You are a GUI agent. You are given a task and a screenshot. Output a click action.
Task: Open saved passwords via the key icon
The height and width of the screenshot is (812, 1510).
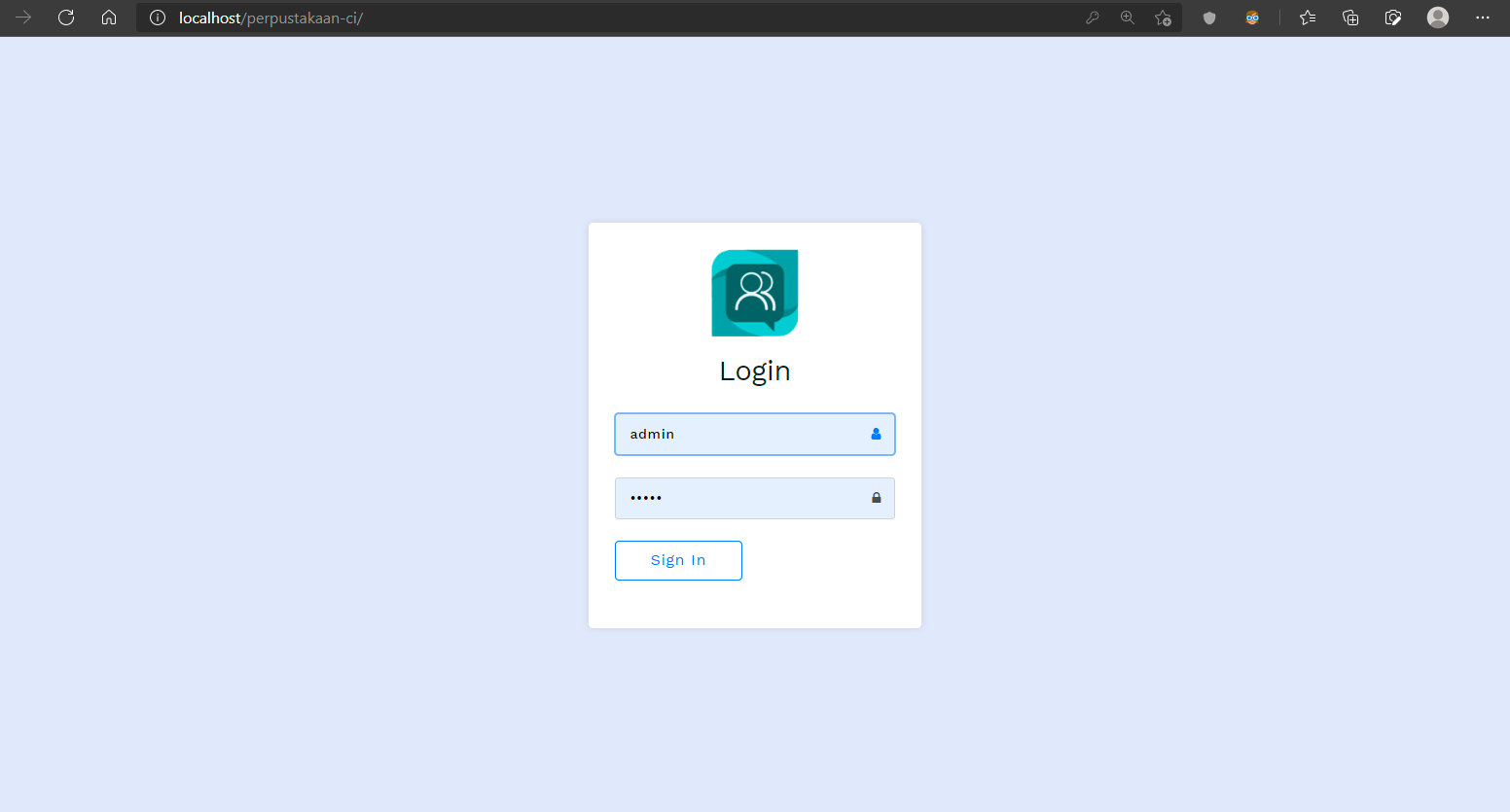tap(1093, 18)
